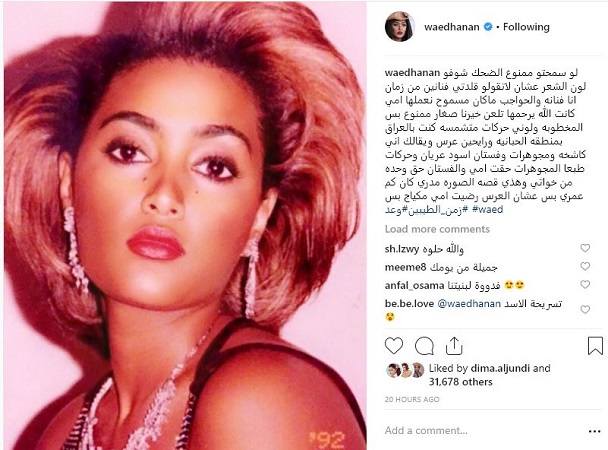Toggle the Following button
This screenshot has width=608, height=450.
pos(526,27)
